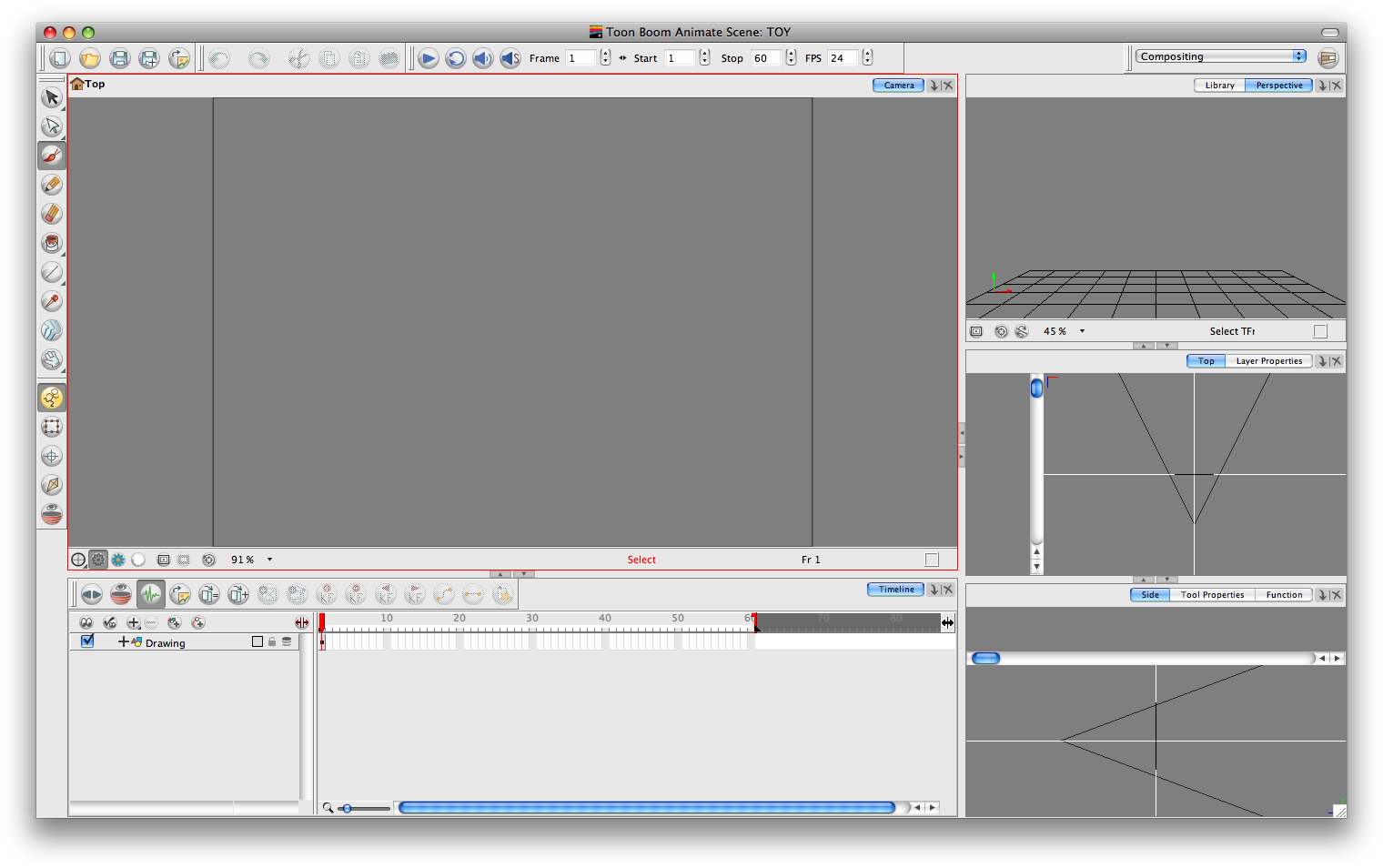Click the Stop frame input field

pyautogui.click(x=764, y=58)
